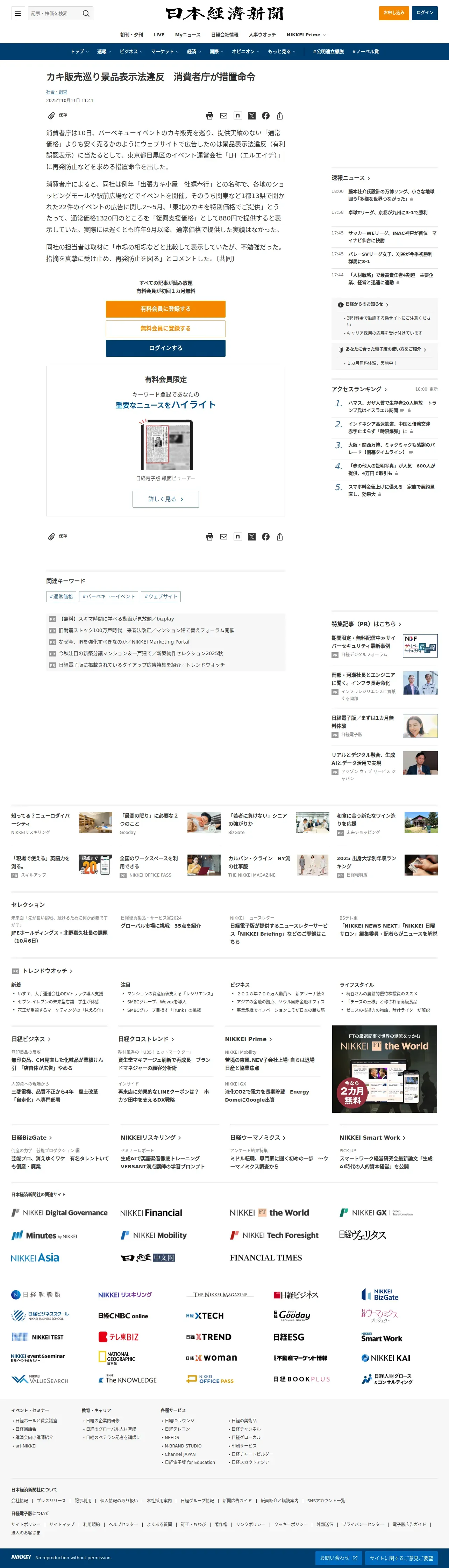Viewport: 449px width, 1568px height.
Task: Open the #ノーベル賞 hashtag link
Action: [365, 52]
